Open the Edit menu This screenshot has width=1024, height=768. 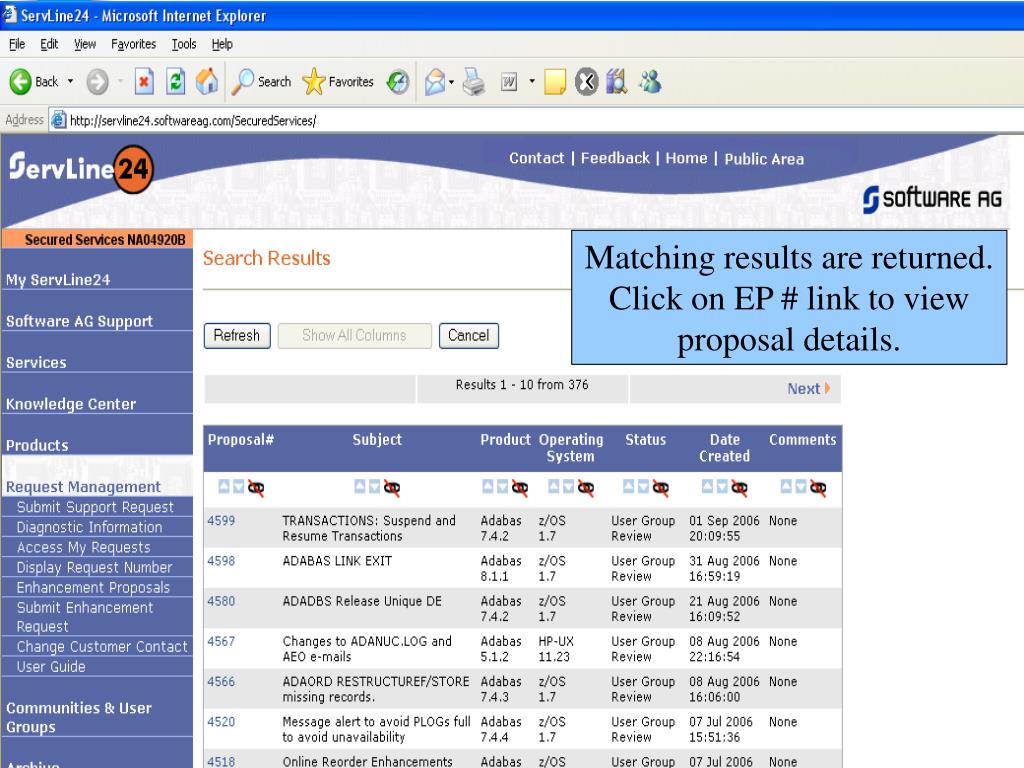pos(49,44)
